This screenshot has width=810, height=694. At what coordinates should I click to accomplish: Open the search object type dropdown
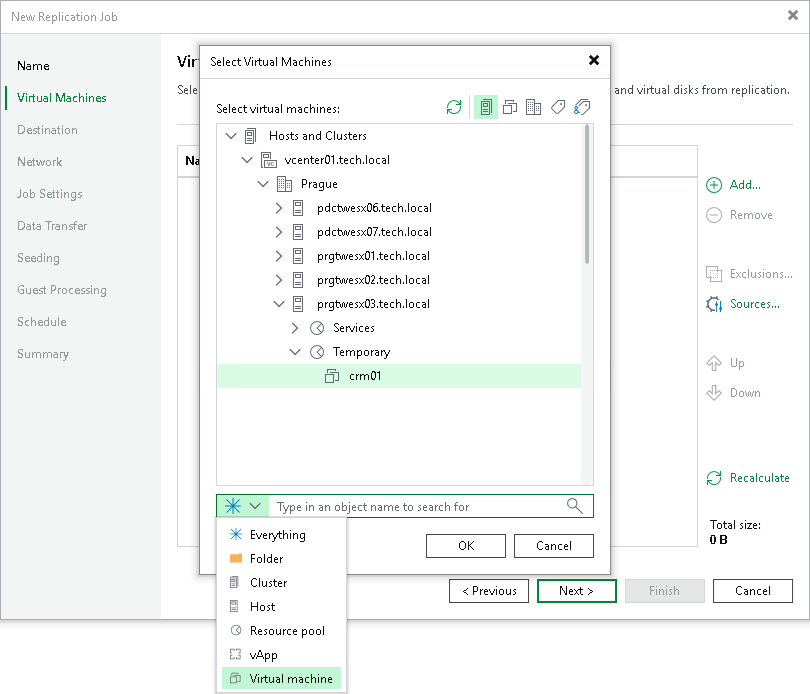pos(243,506)
